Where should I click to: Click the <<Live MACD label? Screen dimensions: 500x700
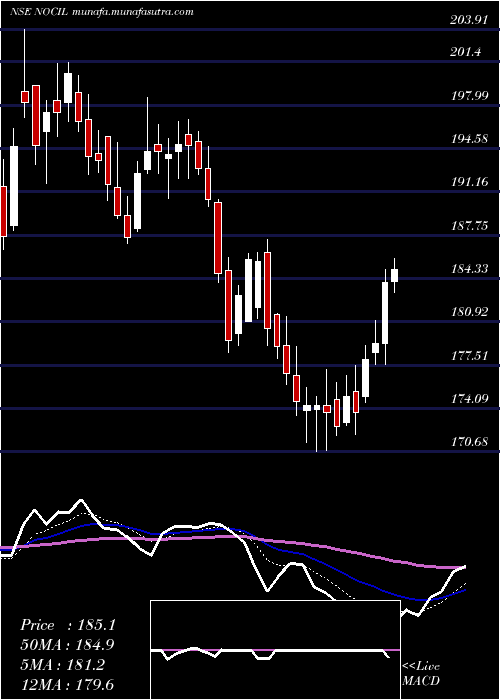click(421, 673)
